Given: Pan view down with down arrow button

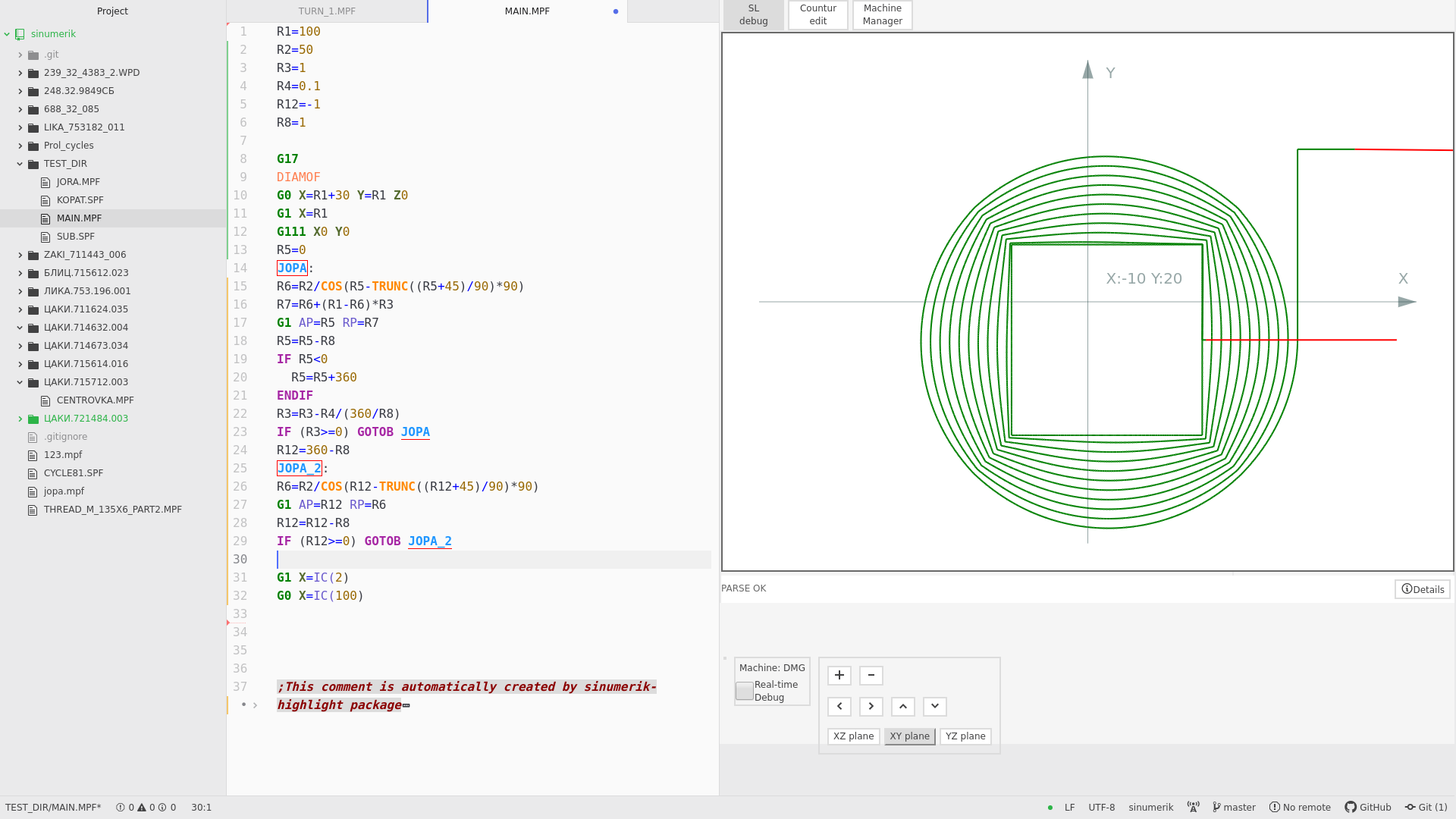Looking at the screenshot, I should 935,706.
